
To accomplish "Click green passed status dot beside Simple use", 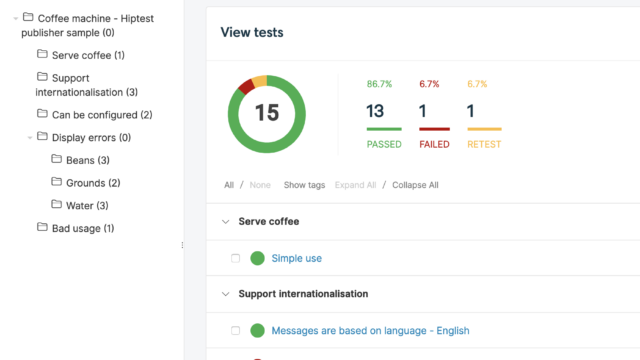I will point(258,258).
